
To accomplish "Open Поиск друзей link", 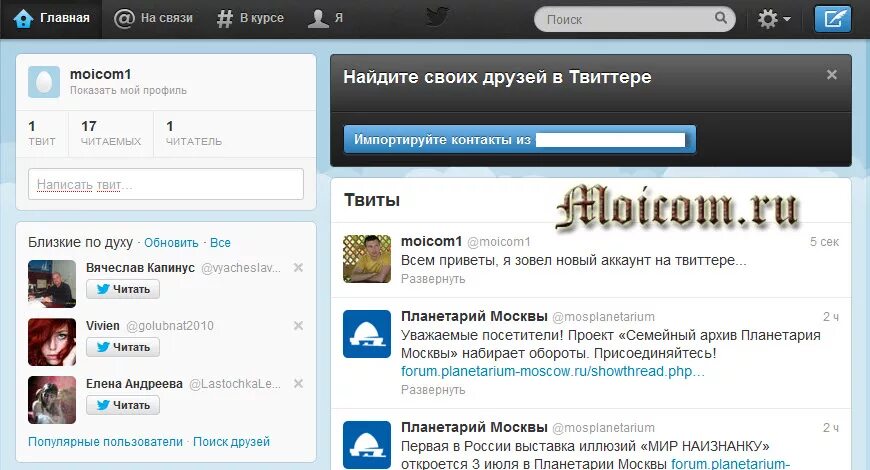I will (x=231, y=442).
